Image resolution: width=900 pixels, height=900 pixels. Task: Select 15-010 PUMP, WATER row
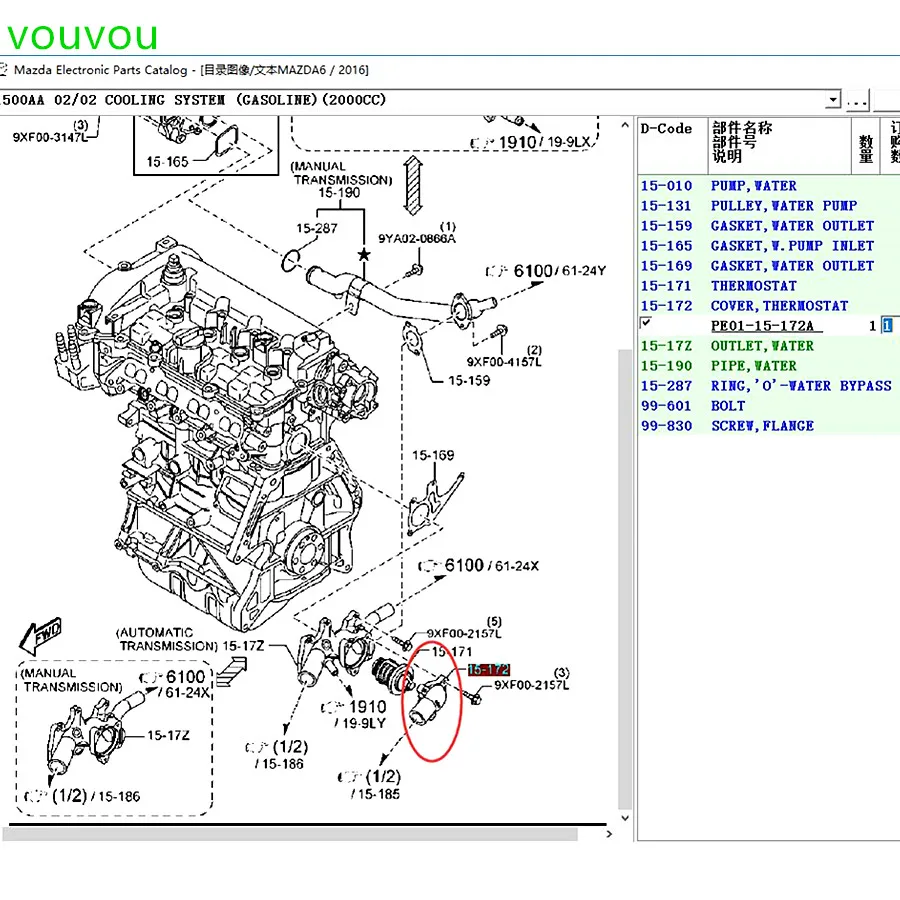coord(769,185)
